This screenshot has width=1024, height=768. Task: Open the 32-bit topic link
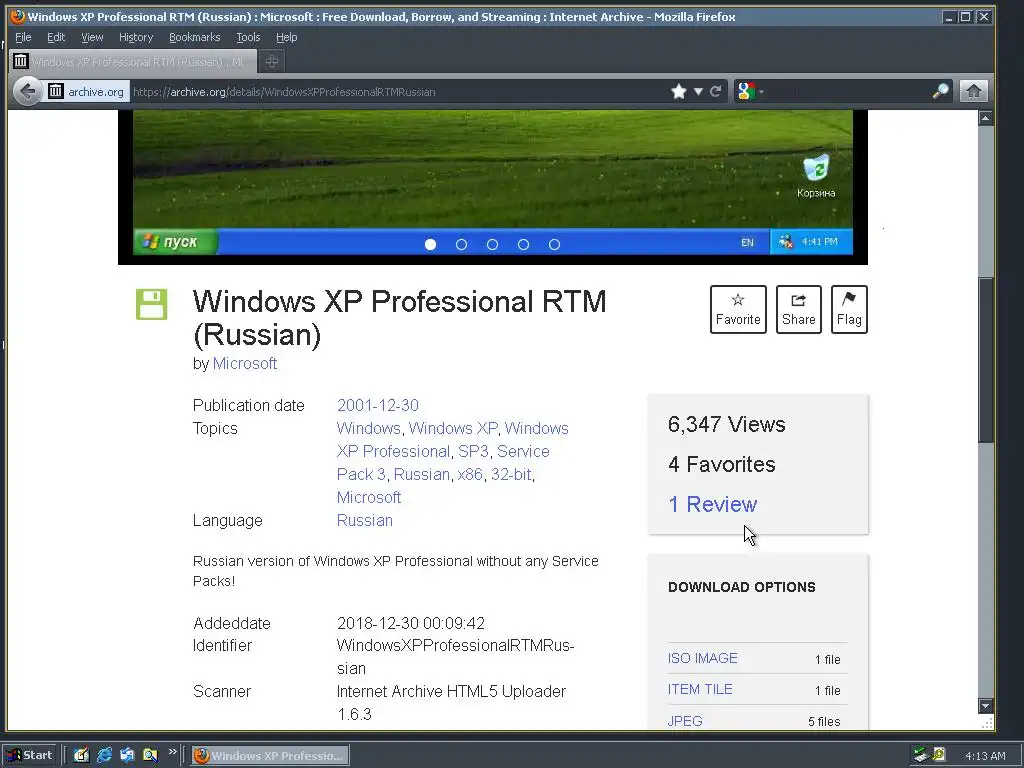[x=511, y=475]
